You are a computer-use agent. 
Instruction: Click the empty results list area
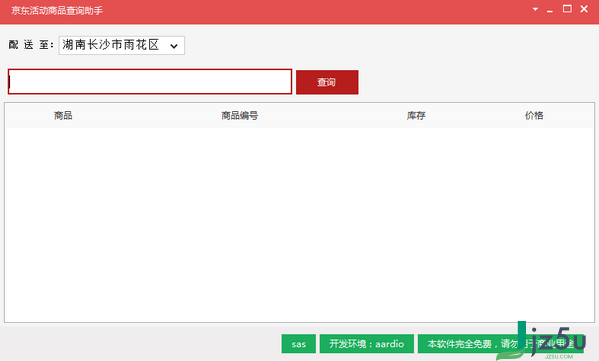point(300,225)
